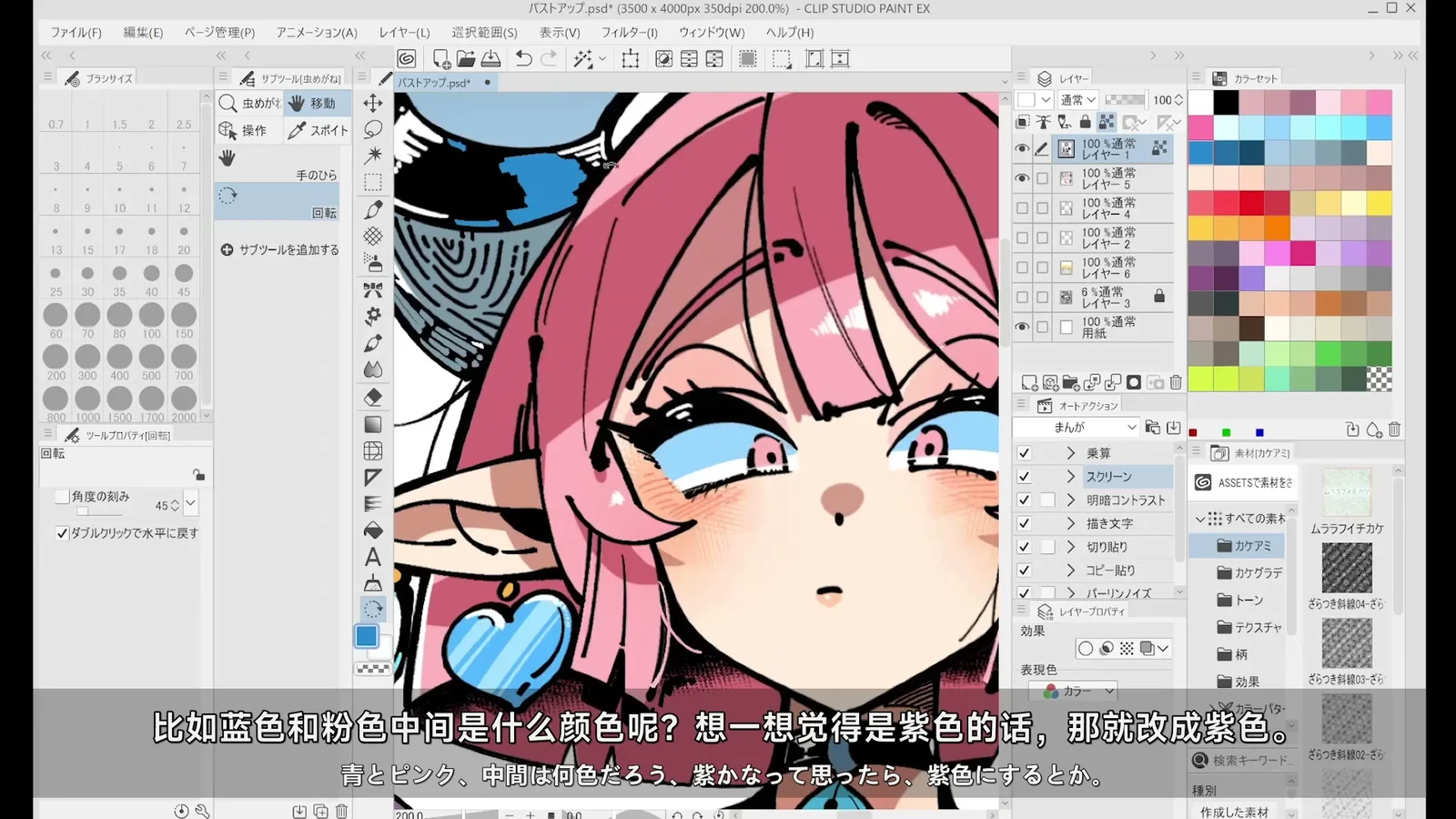Undo the last action

(523, 59)
